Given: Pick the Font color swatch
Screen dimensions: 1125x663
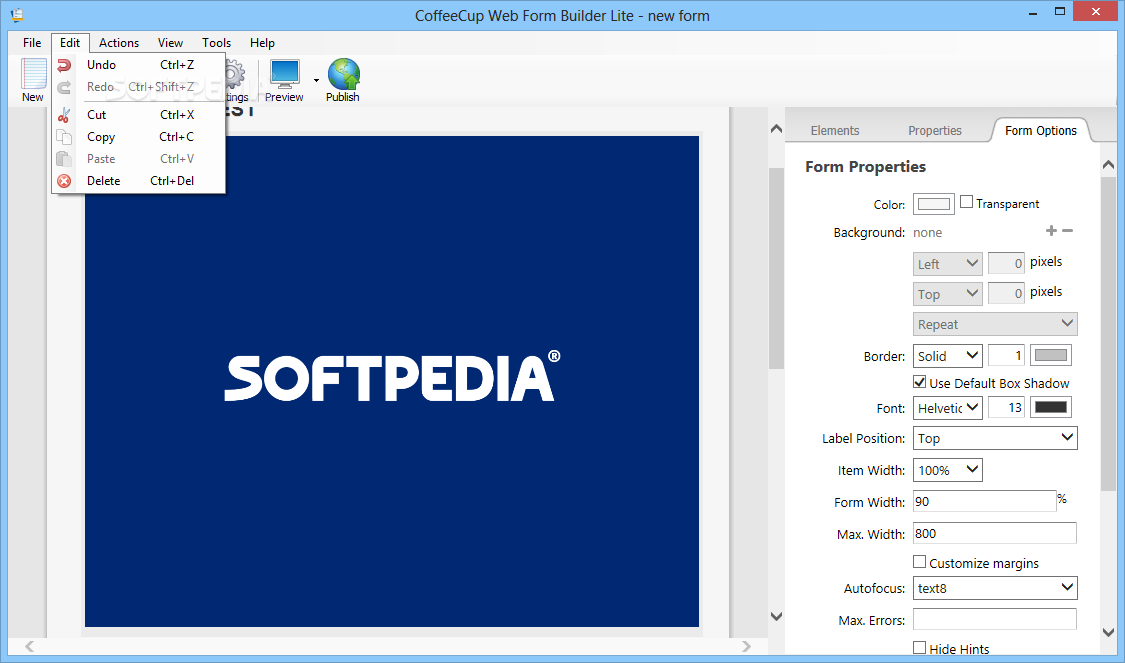Looking at the screenshot, I should point(1051,407).
